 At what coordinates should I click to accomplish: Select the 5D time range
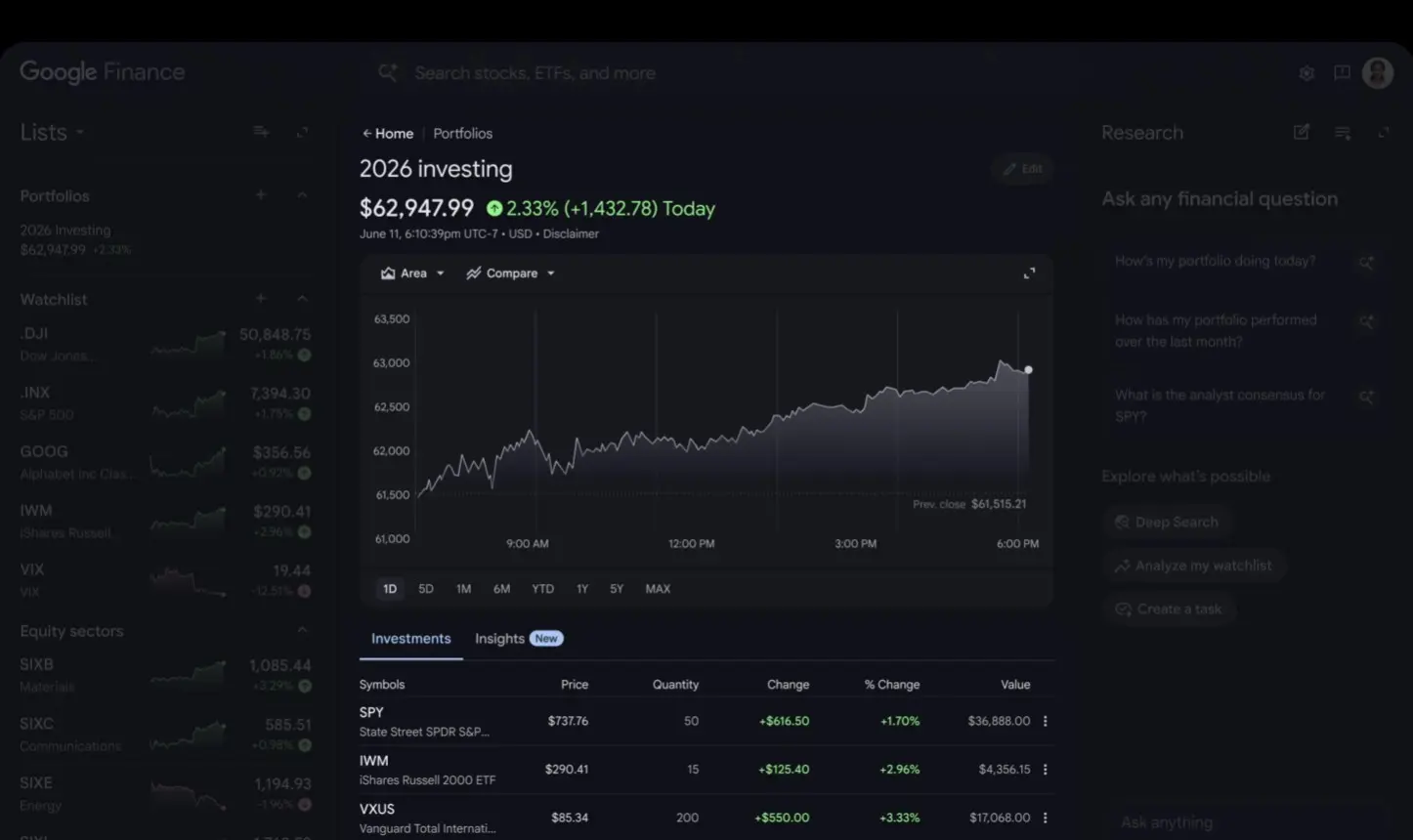click(x=426, y=589)
